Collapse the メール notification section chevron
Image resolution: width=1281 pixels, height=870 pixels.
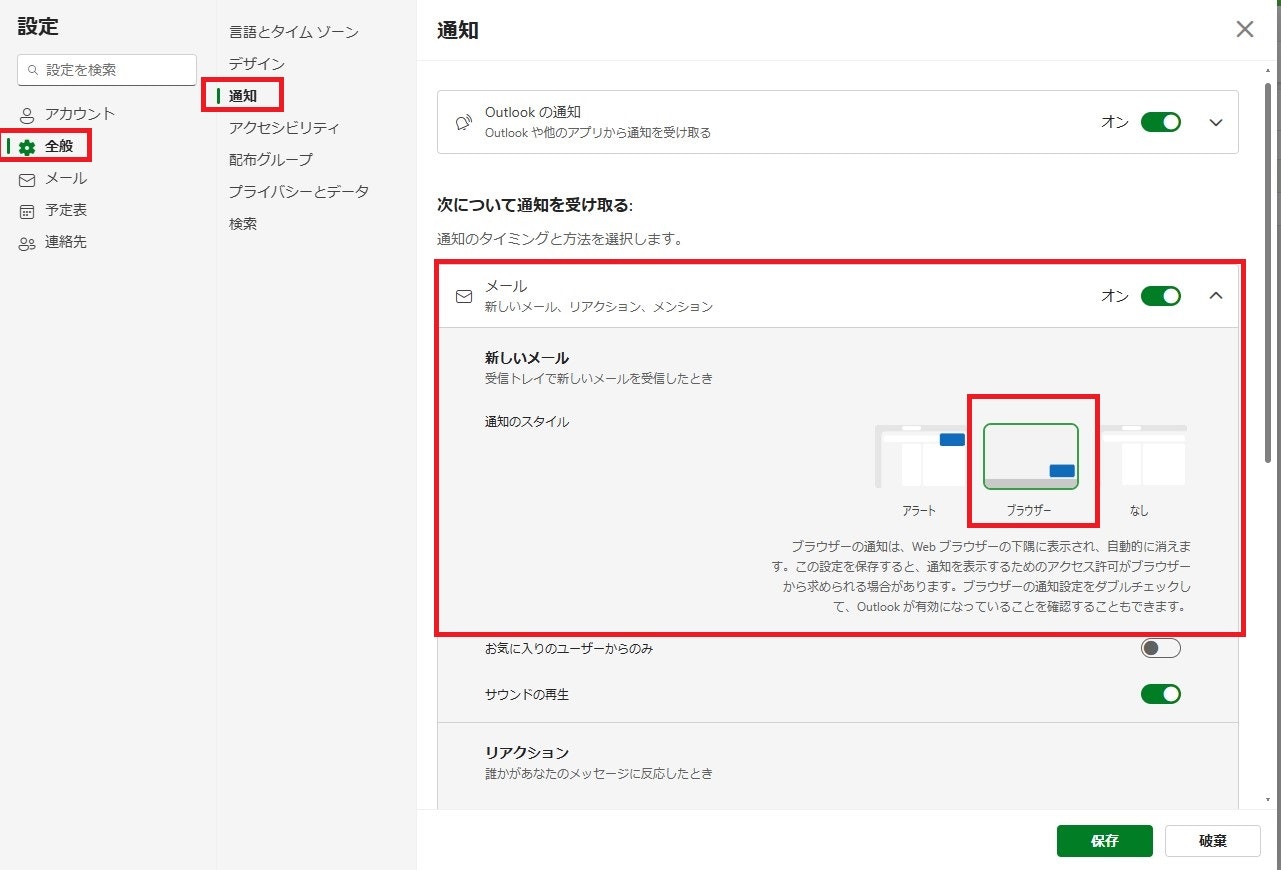1215,296
